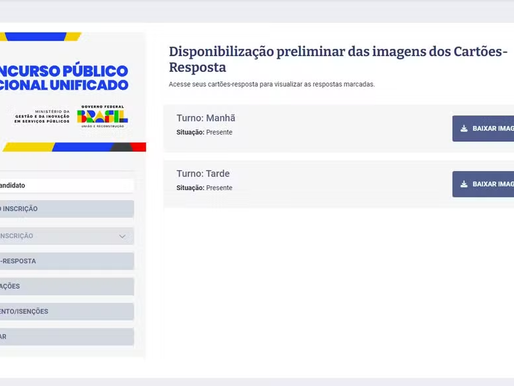Click 'Situação: Presente' under Tarde
The width and height of the screenshot is (514, 386).
click(204, 188)
